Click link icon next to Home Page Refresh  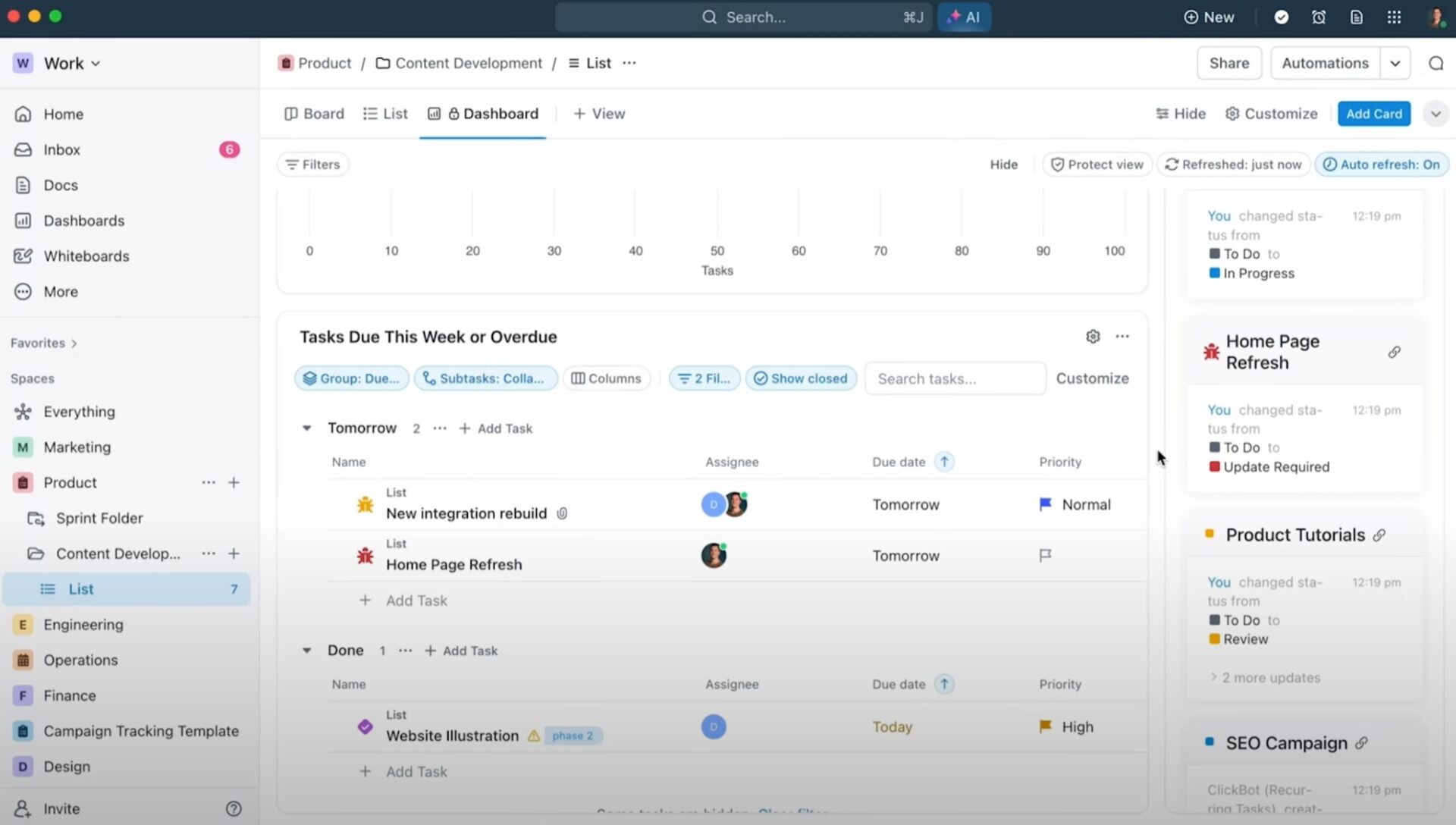(x=1394, y=353)
